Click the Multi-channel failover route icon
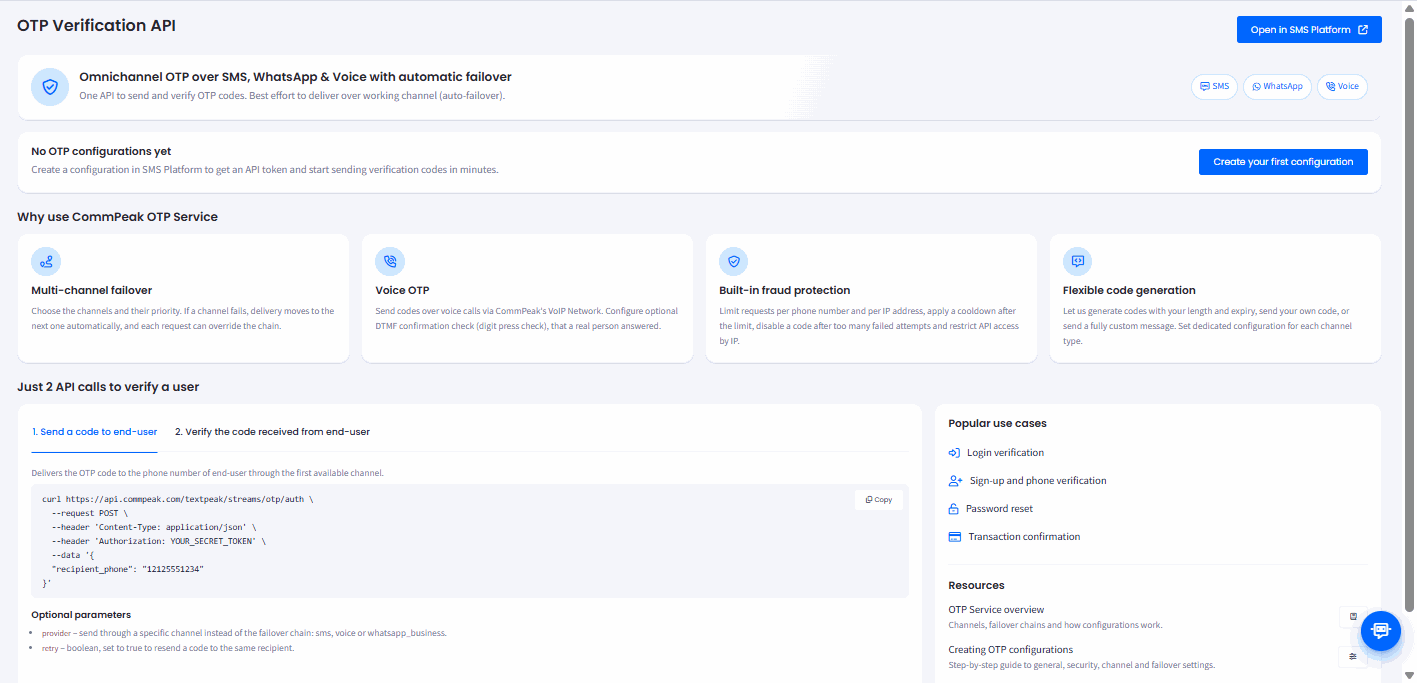 [x=46, y=262]
